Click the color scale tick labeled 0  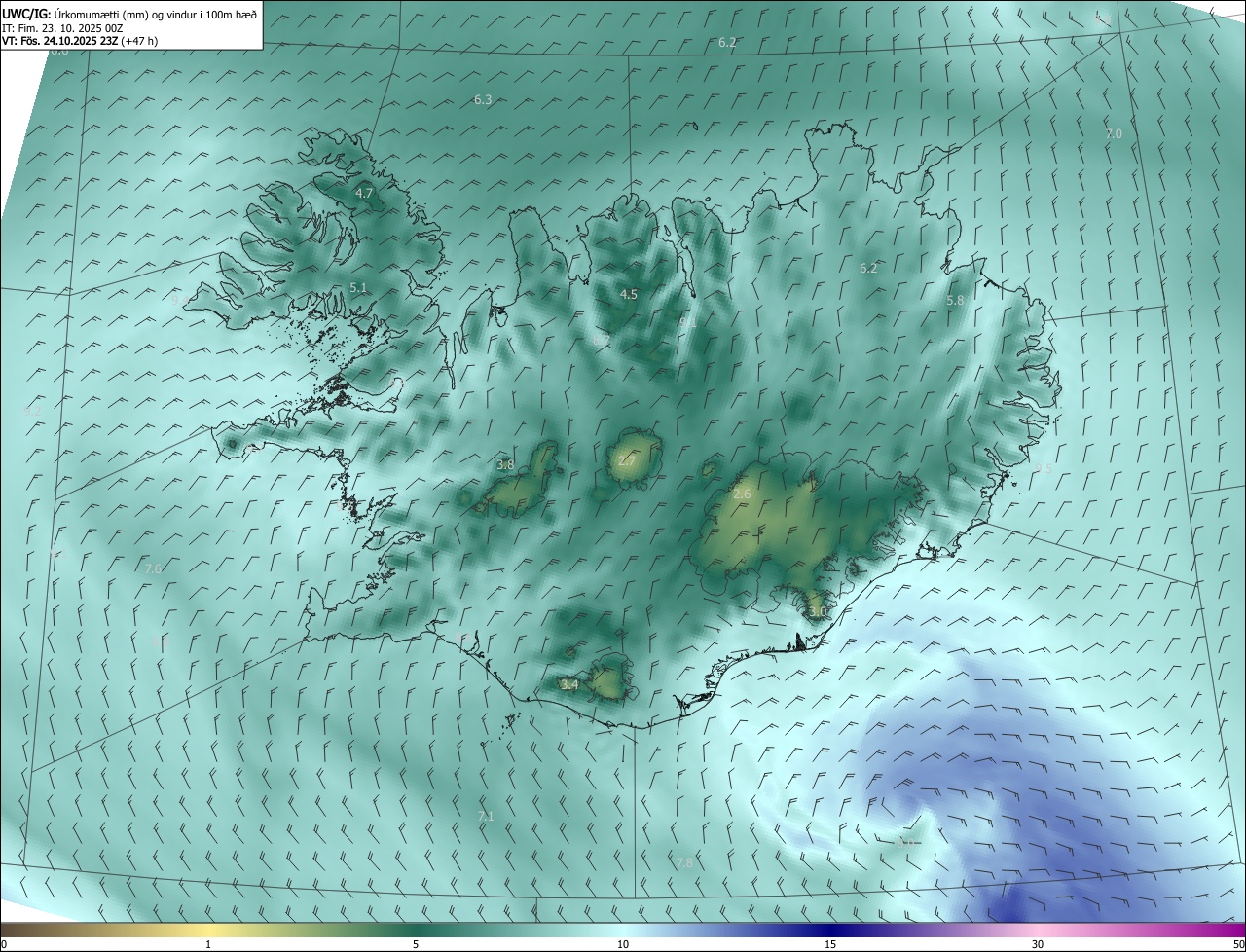tap(4, 944)
